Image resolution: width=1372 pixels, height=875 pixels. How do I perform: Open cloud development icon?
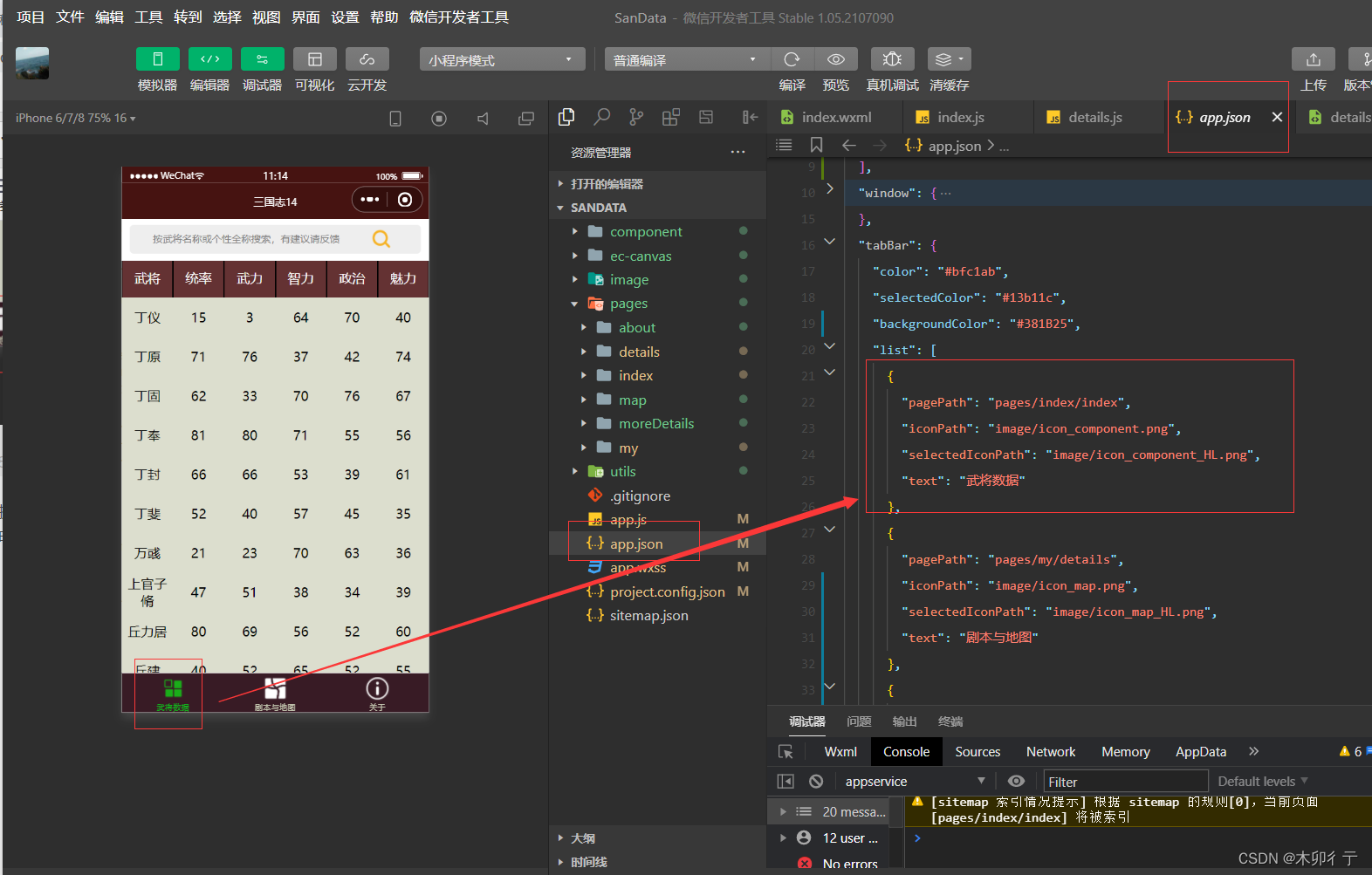coord(367,59)
